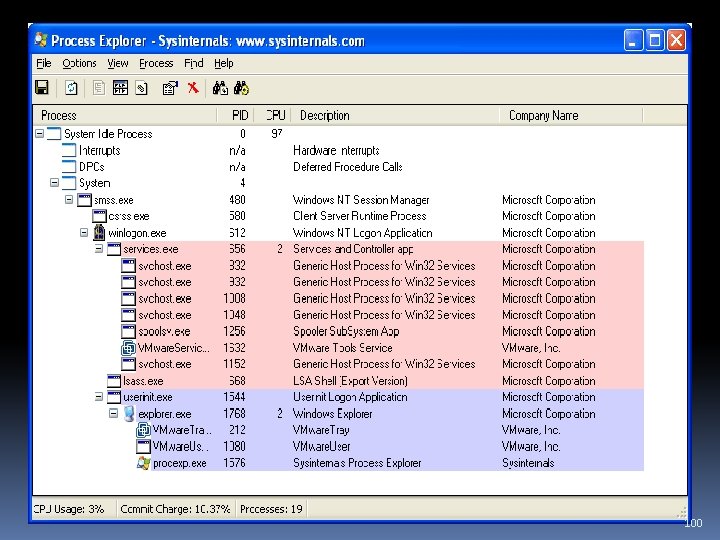Click the procexp.exe process icon
The height and width of the screenshot is (540, 720).
coord(144,463)
